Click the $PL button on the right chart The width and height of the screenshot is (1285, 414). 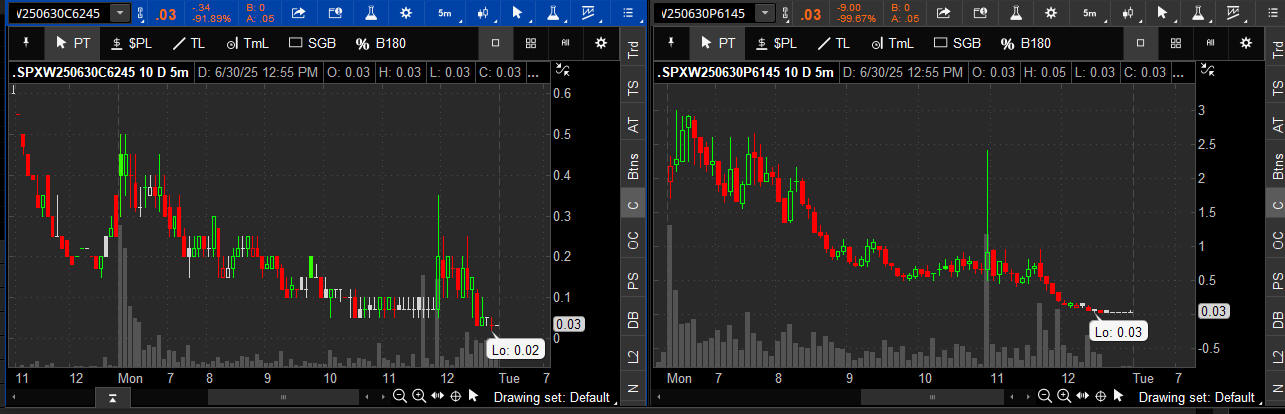tap(776, 43)
